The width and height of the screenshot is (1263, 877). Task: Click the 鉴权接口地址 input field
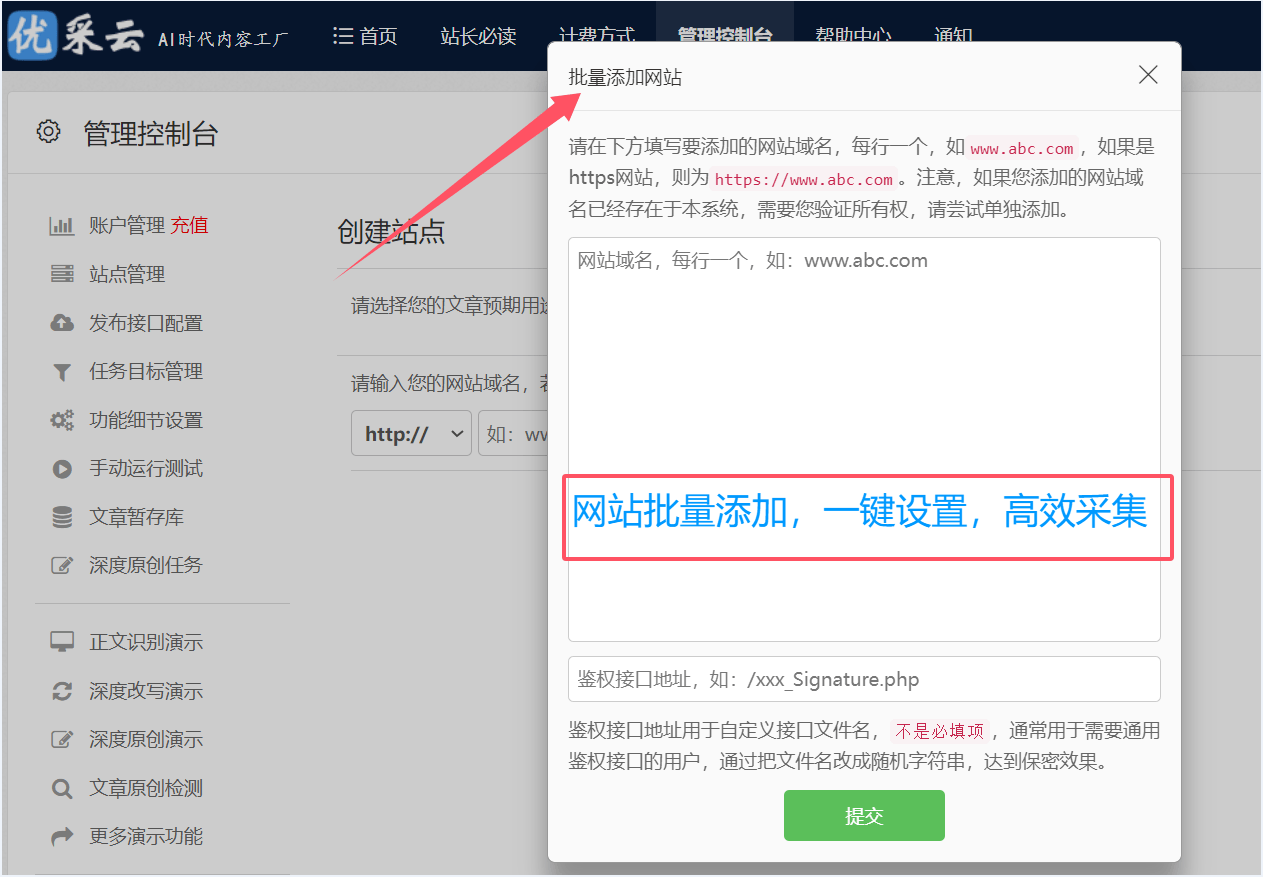click(x=863, y=679)
